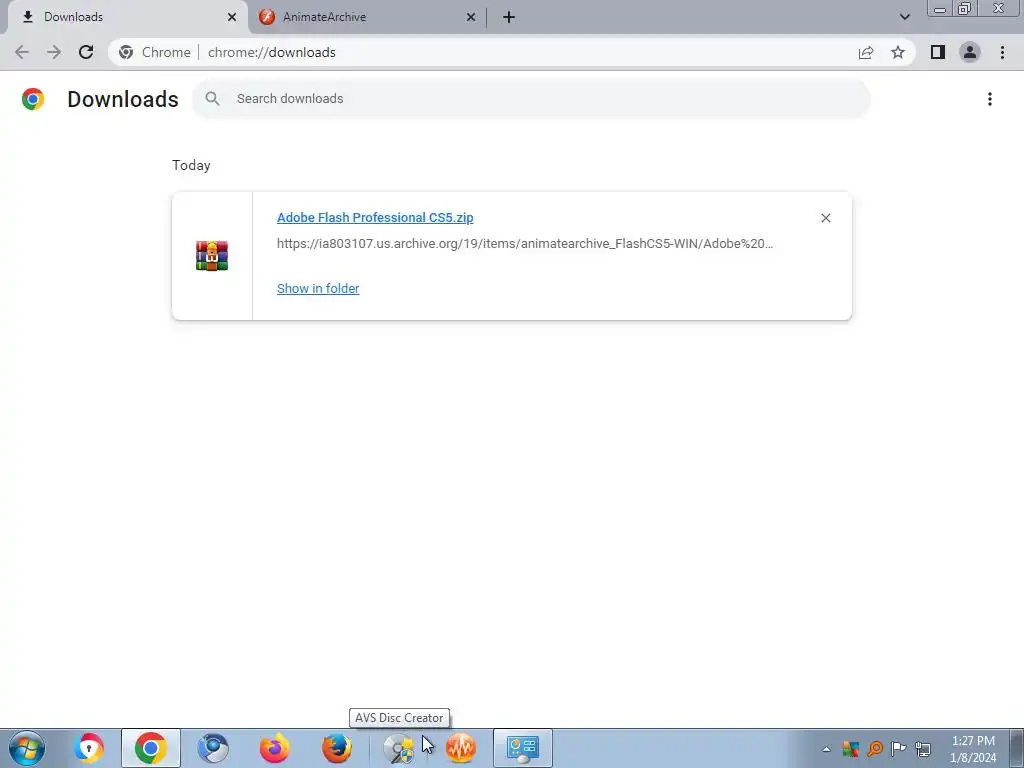
Task: Share this page icon in address bar
Action: (866, 52)
